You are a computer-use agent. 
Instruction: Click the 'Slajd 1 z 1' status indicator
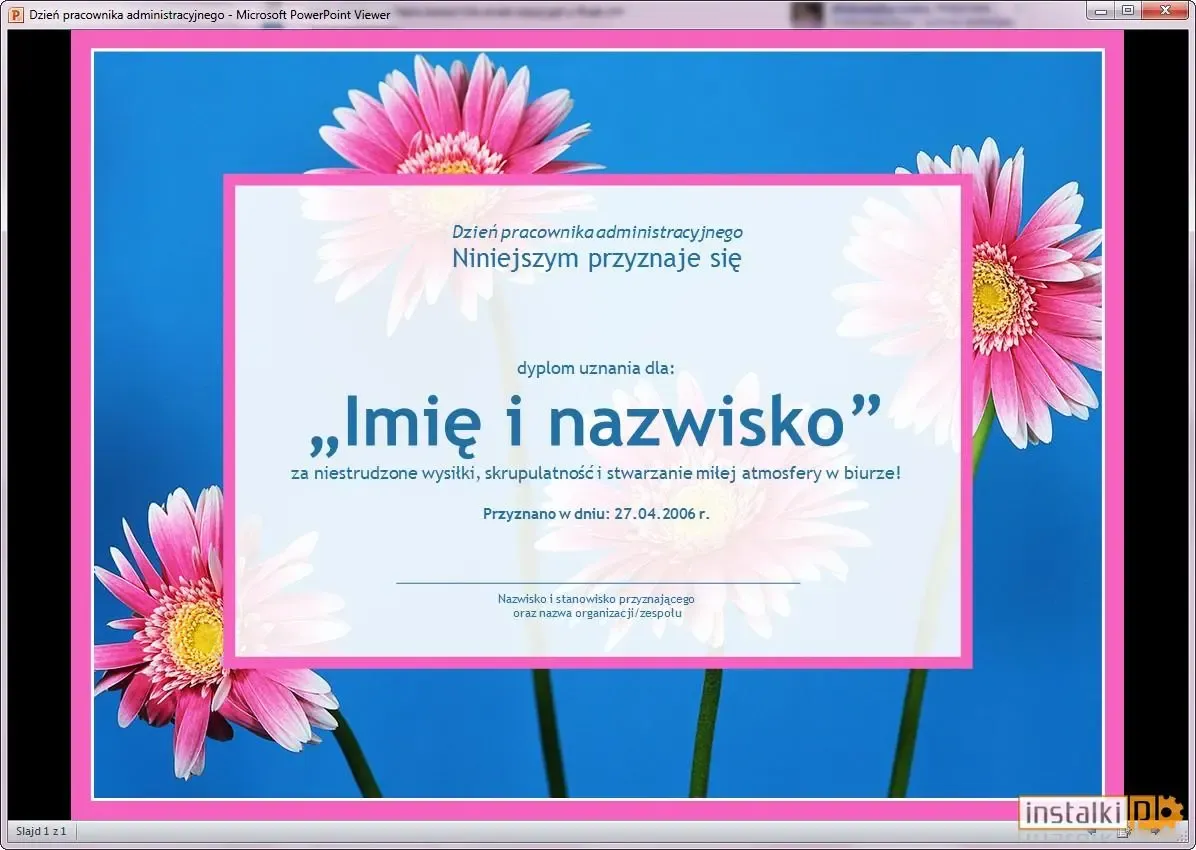(40, 832)
